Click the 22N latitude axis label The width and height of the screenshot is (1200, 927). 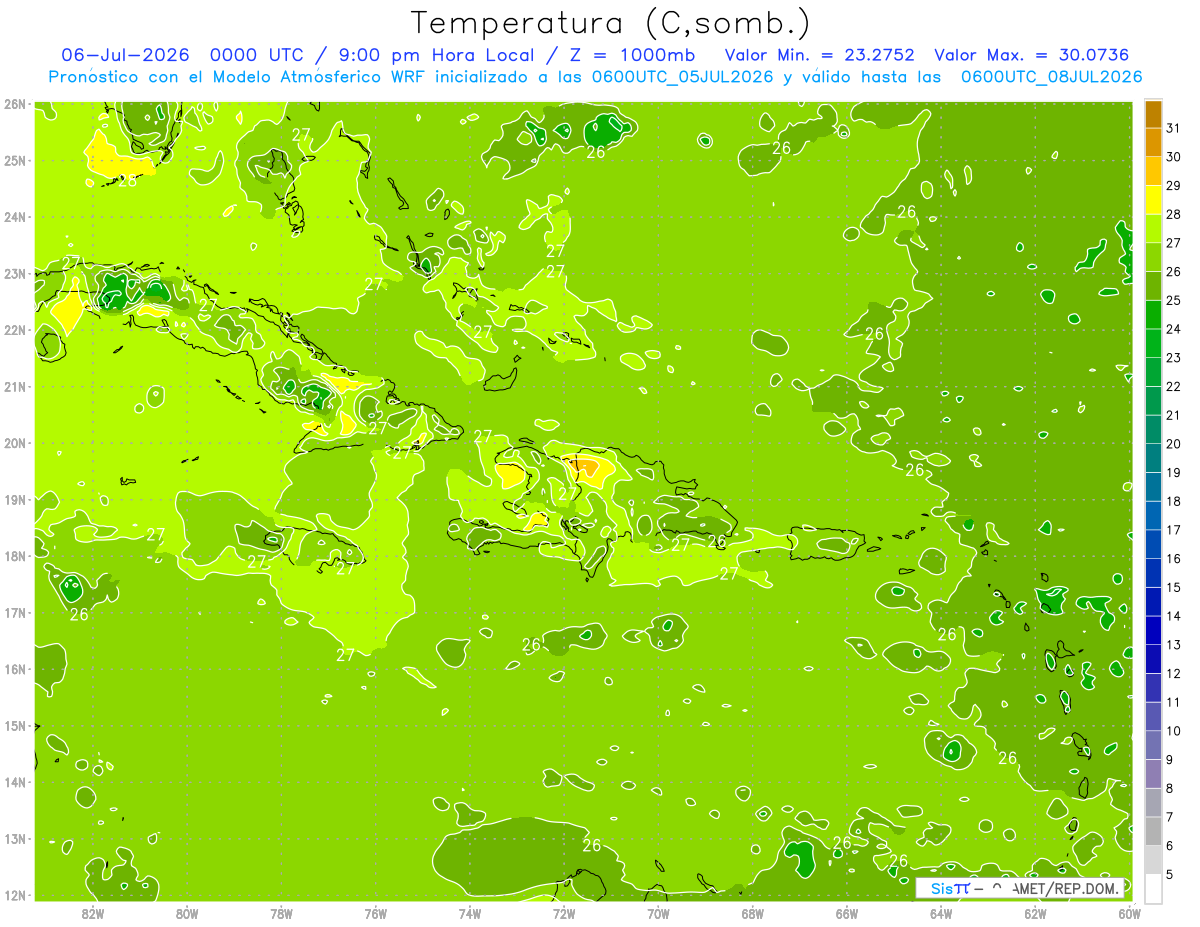(x=15, y=330)
